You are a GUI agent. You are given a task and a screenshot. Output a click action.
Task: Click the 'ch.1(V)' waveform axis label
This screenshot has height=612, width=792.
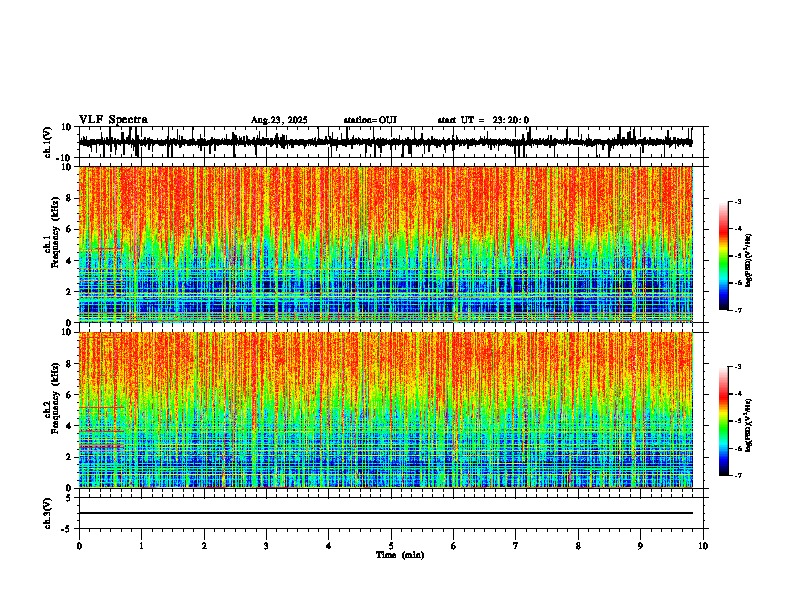click(x=48, y=142)
